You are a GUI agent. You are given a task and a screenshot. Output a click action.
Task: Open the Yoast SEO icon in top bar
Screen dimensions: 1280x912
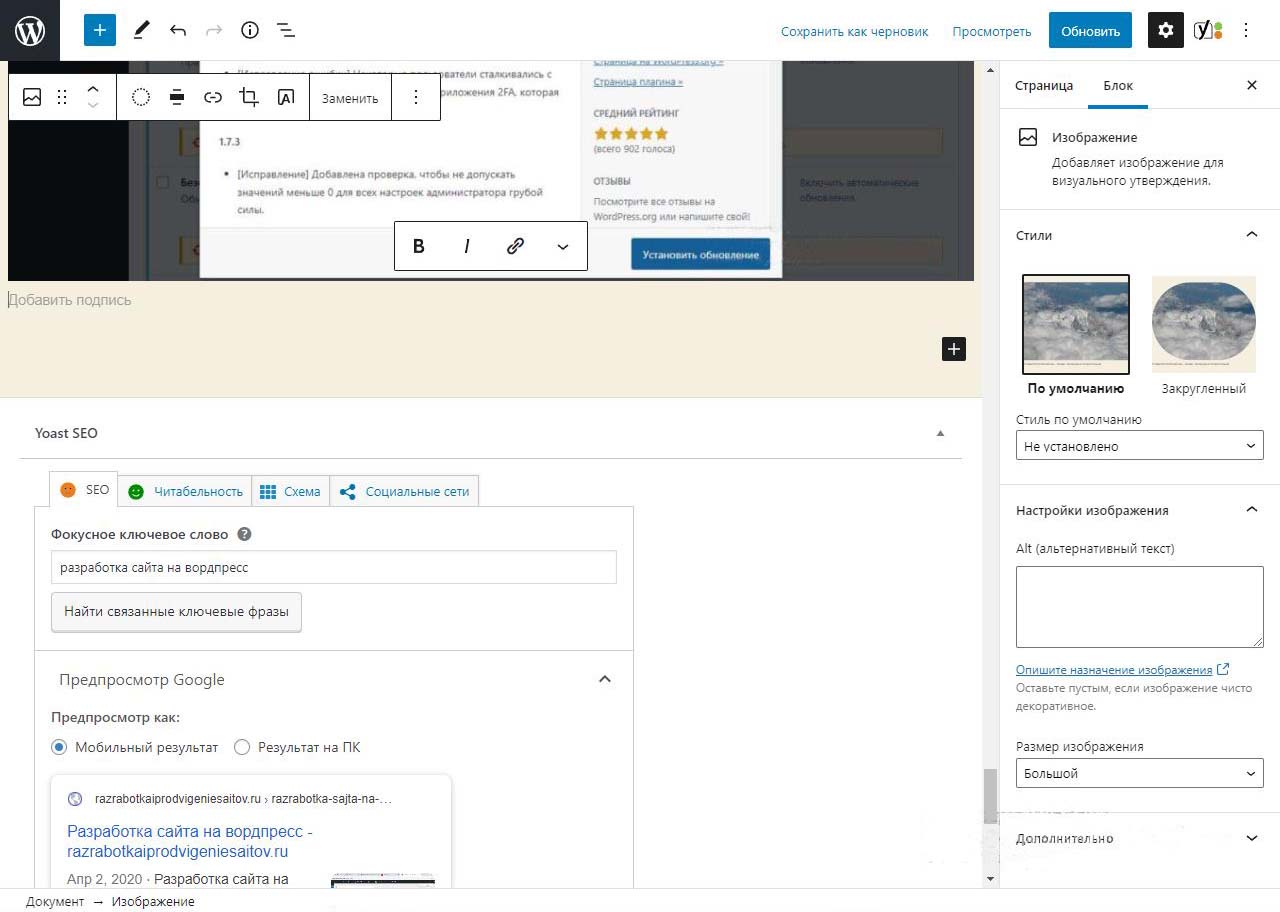(1207, 30)
